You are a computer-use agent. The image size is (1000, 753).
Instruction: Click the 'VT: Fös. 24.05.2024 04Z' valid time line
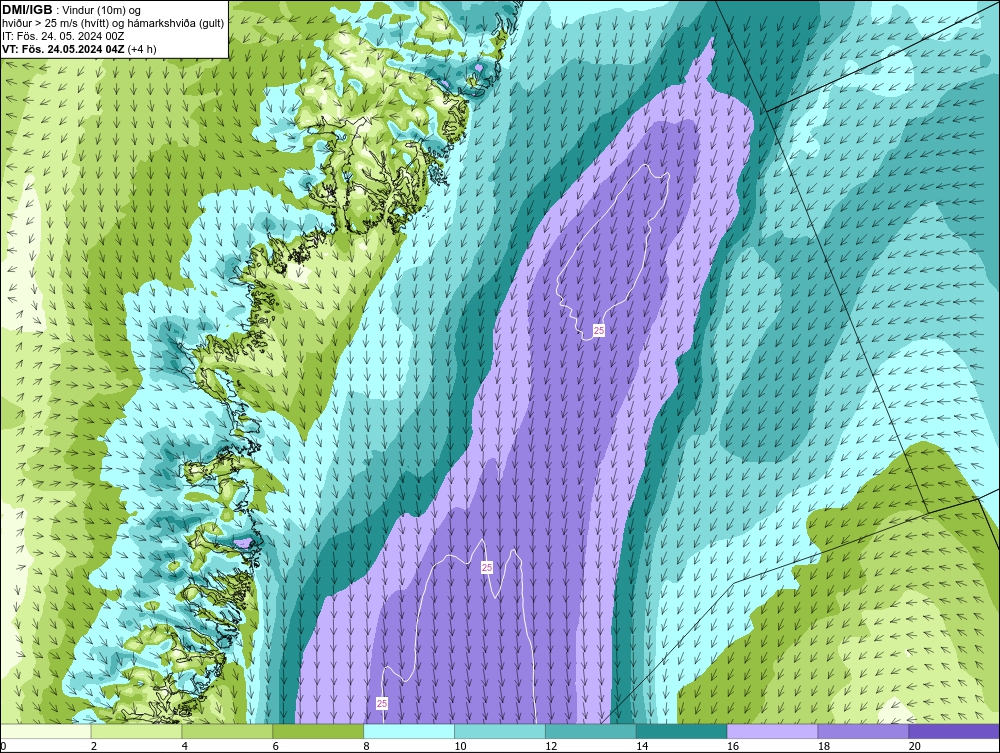(x=79, y=49)
